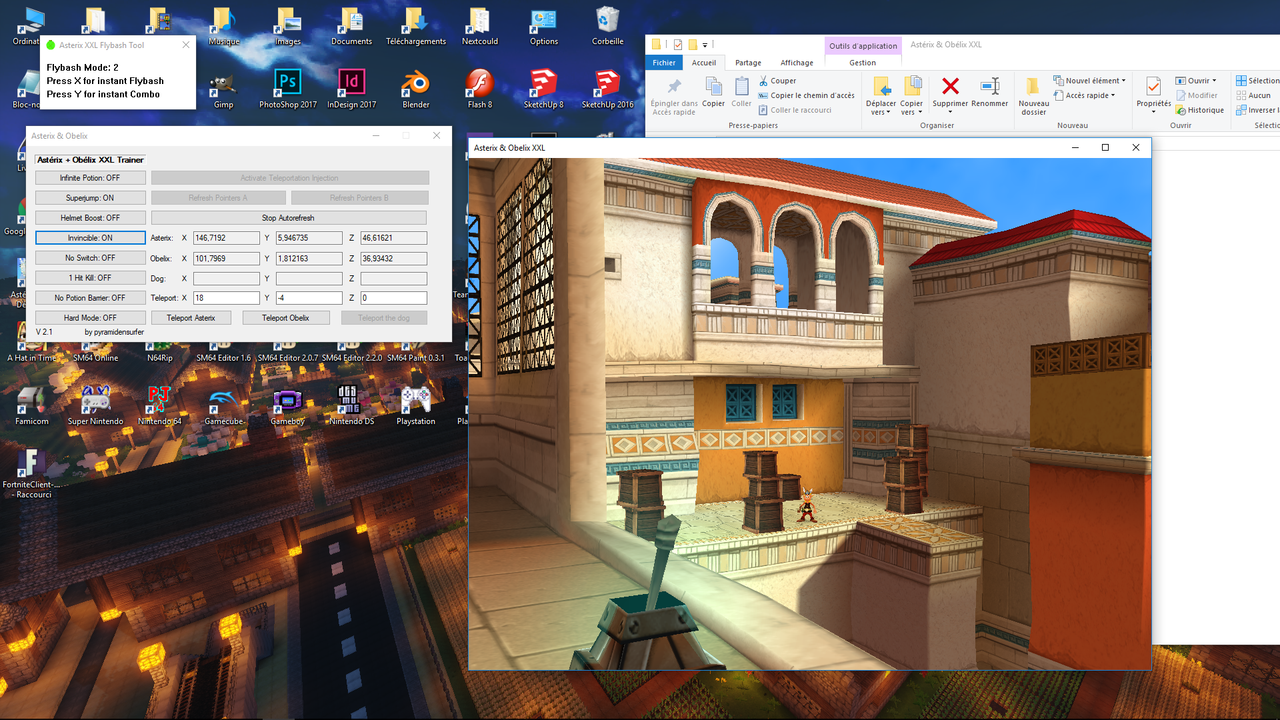
Task: Switch to the Accueil ribbon tab
Action: point(704,63)
